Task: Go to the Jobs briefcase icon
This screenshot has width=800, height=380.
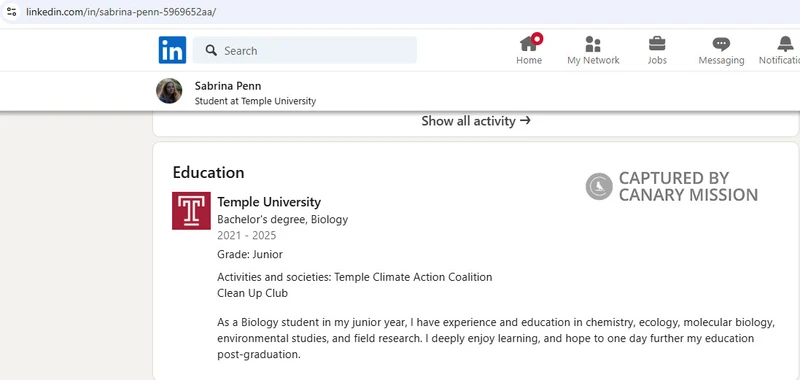Action: coord(657,44)
